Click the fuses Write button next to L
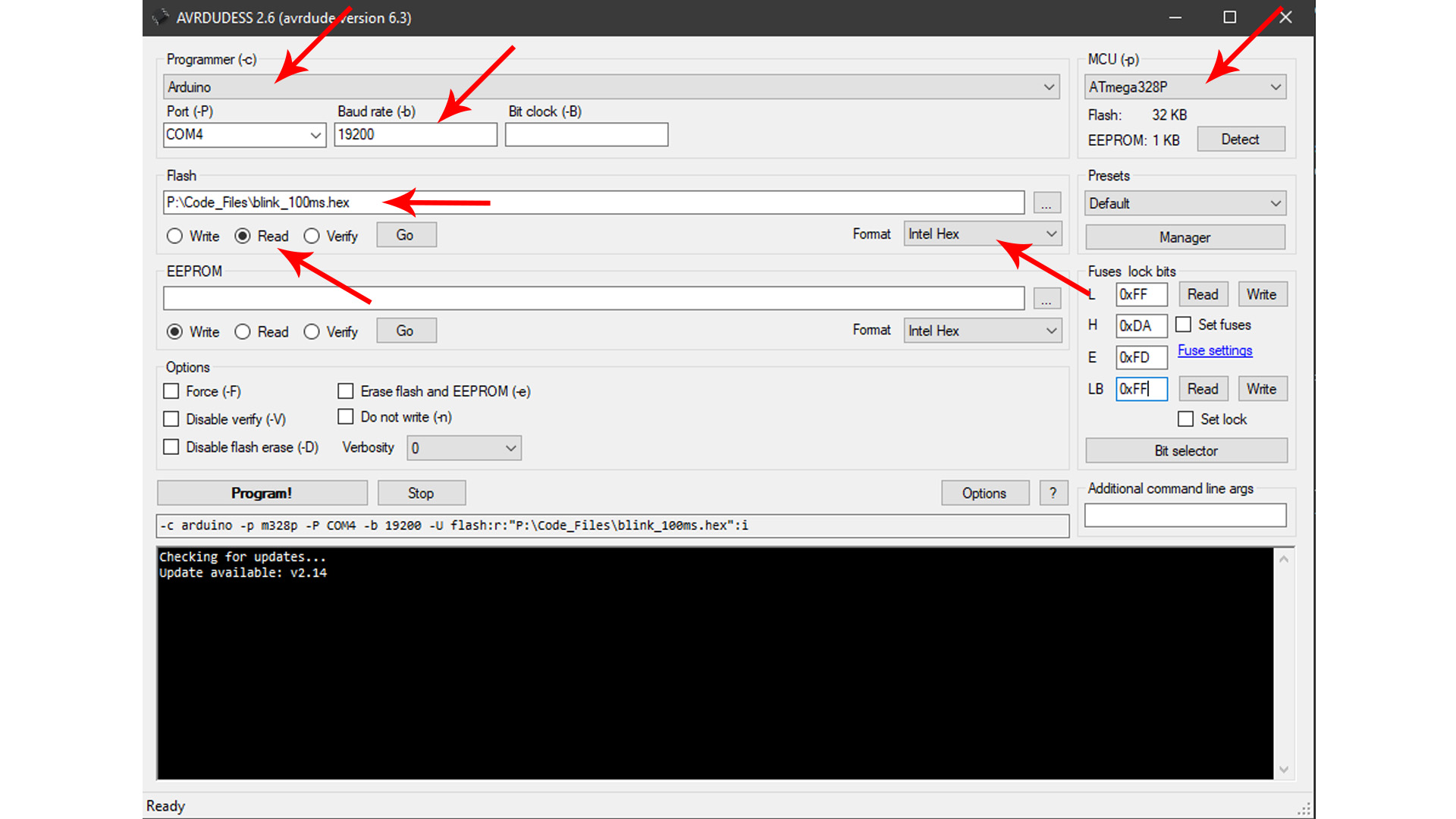 [x=1263, y=294]
